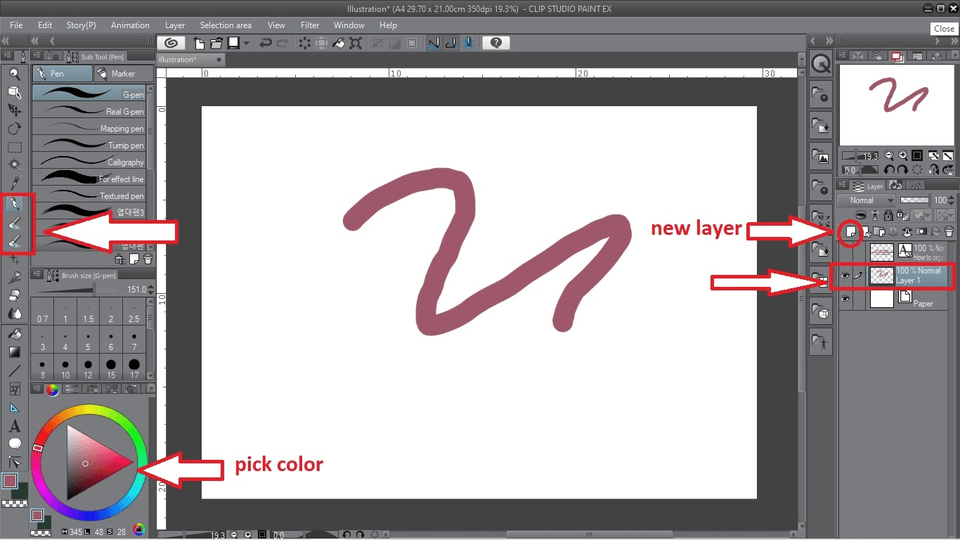This screenshot has height=540, width=960.
Task: Select the Gradient tool
Action: [x=14, y=352]
